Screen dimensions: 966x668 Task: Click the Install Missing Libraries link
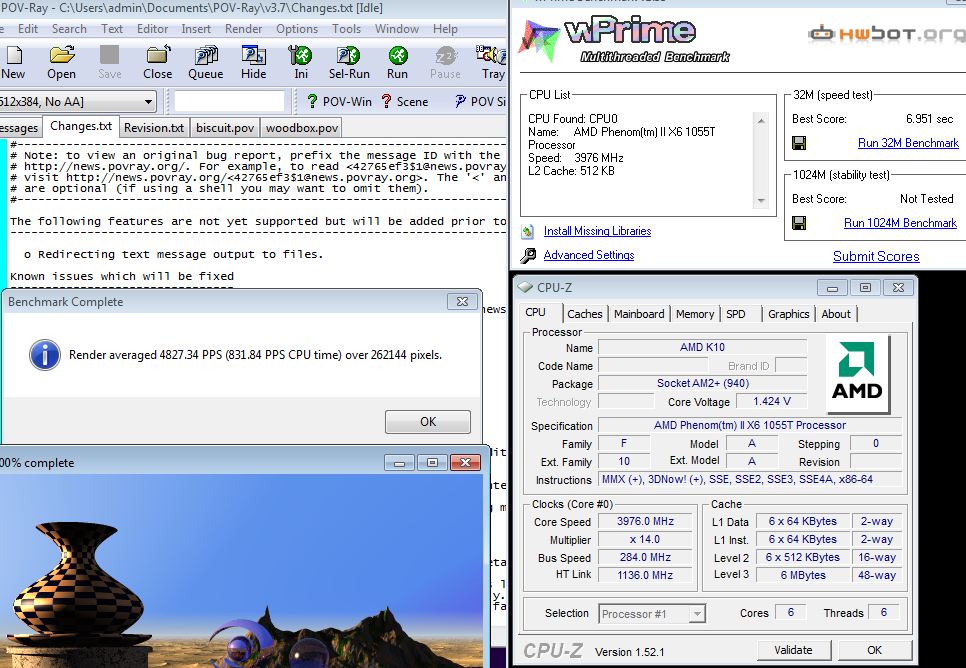(x=597, y=231)
